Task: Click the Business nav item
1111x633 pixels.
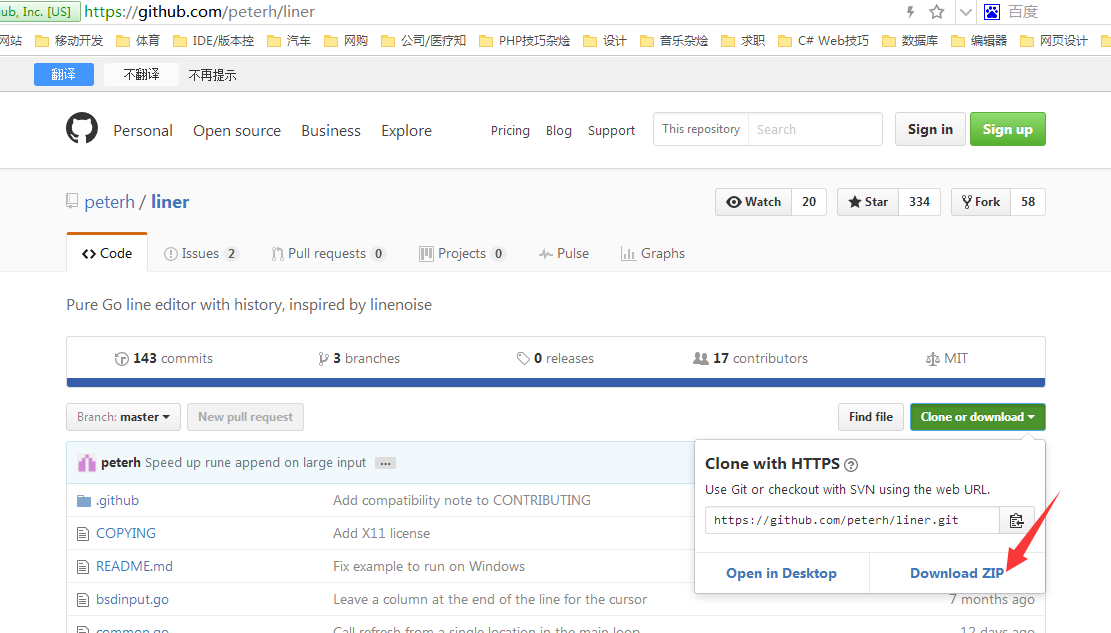Action: pyautogui.click(x=331, y=130)
